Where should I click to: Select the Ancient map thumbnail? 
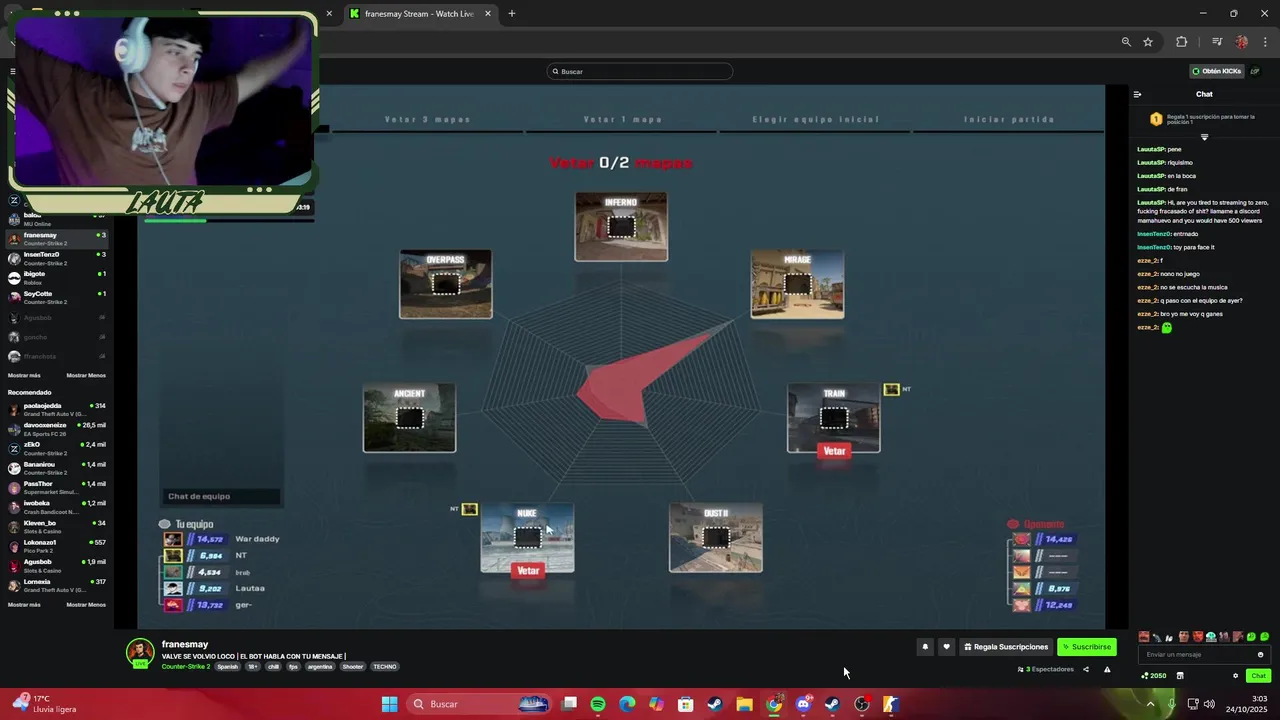coord(410,418)
